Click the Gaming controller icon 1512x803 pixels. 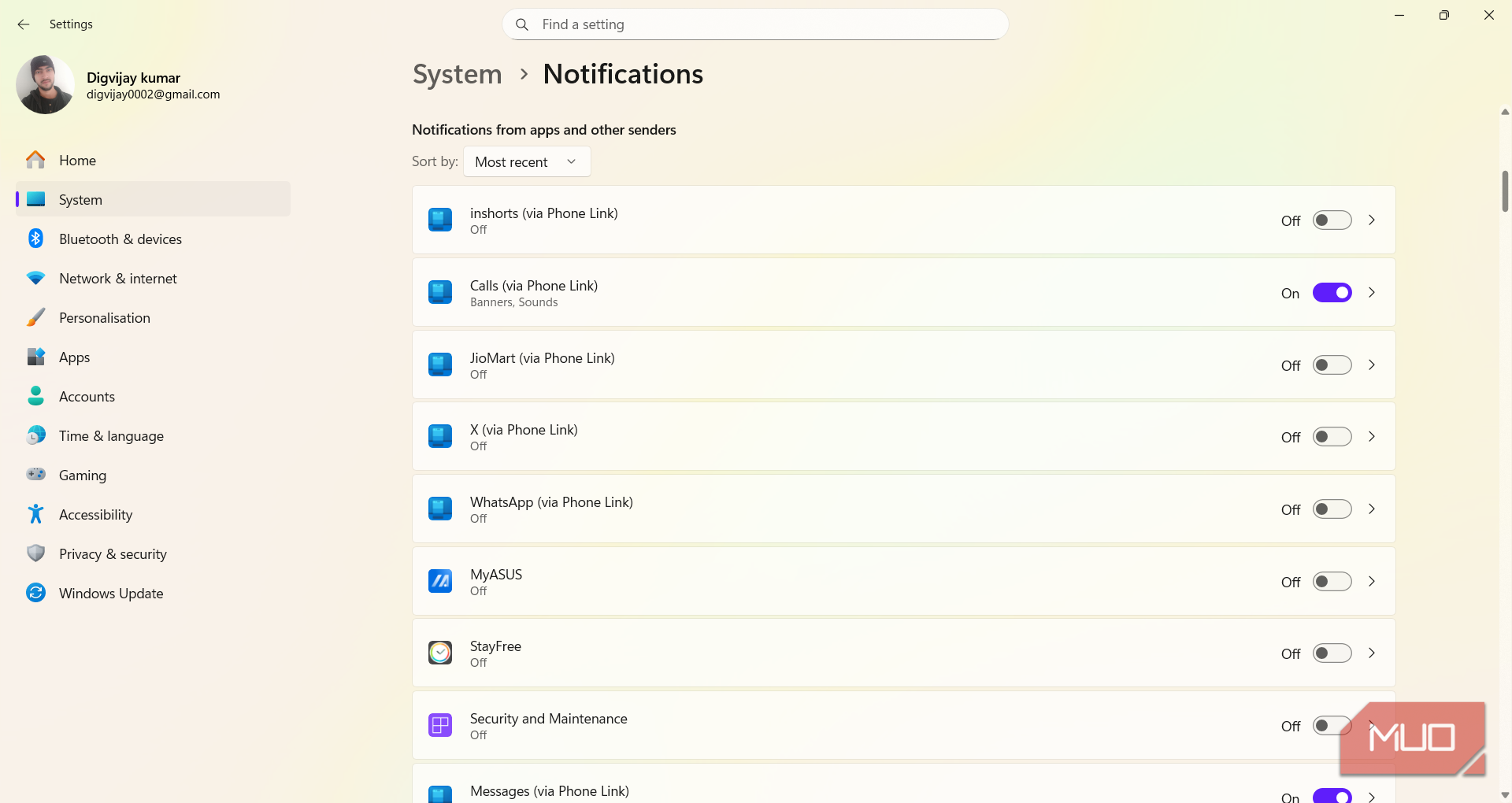coord(35,475)
